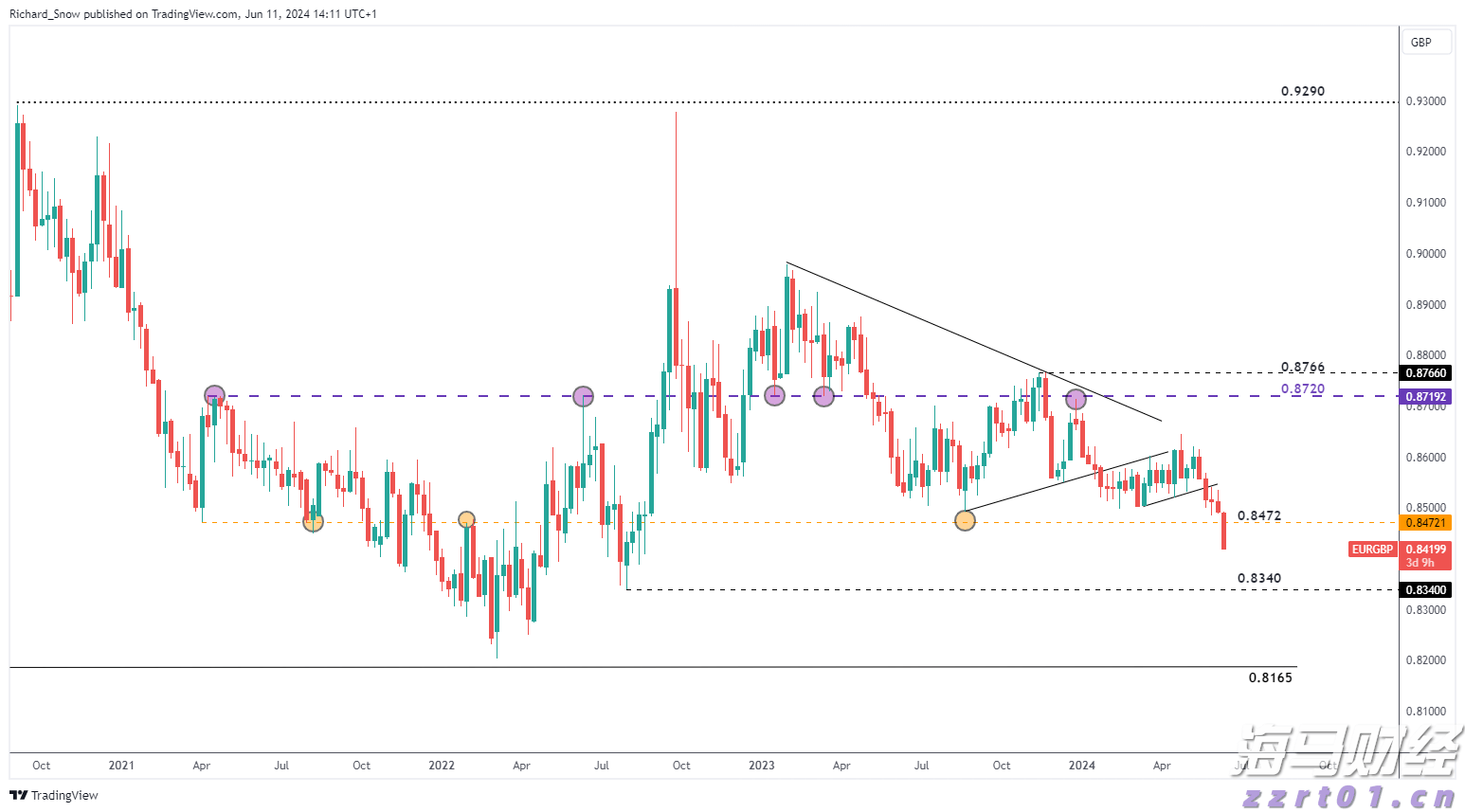The width and height of the screenshot is (1465, 812).
Task: Select orange circle at rising trendline start
Action: tap(965, 520)
